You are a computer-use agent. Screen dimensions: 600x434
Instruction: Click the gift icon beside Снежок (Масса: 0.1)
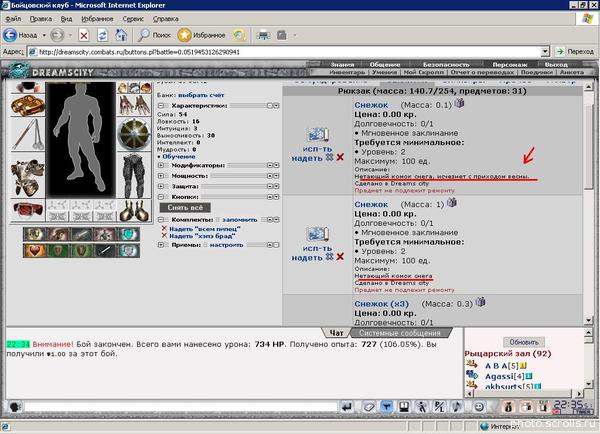(459, 103)
